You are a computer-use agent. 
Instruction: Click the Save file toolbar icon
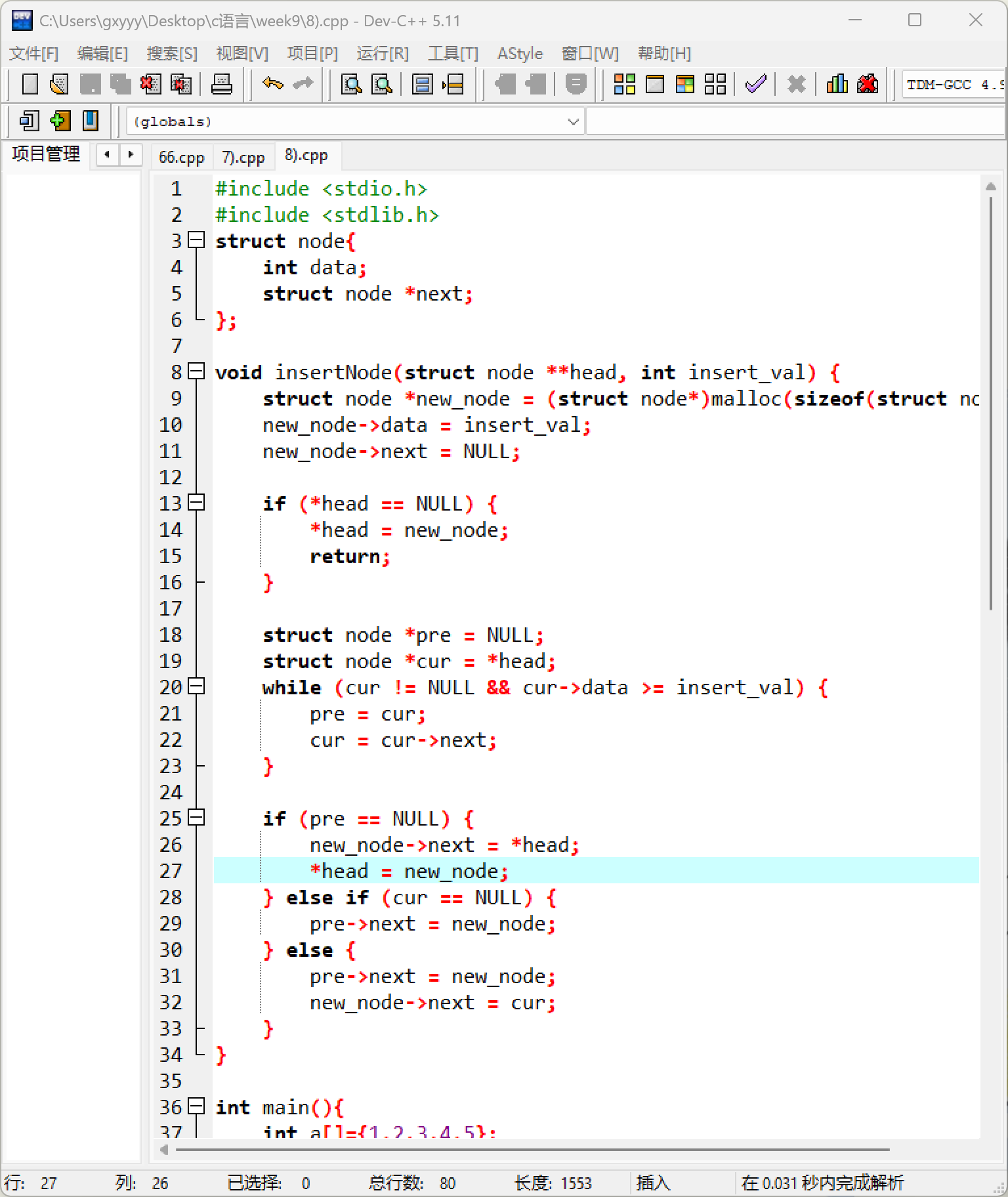click(90, 84)
